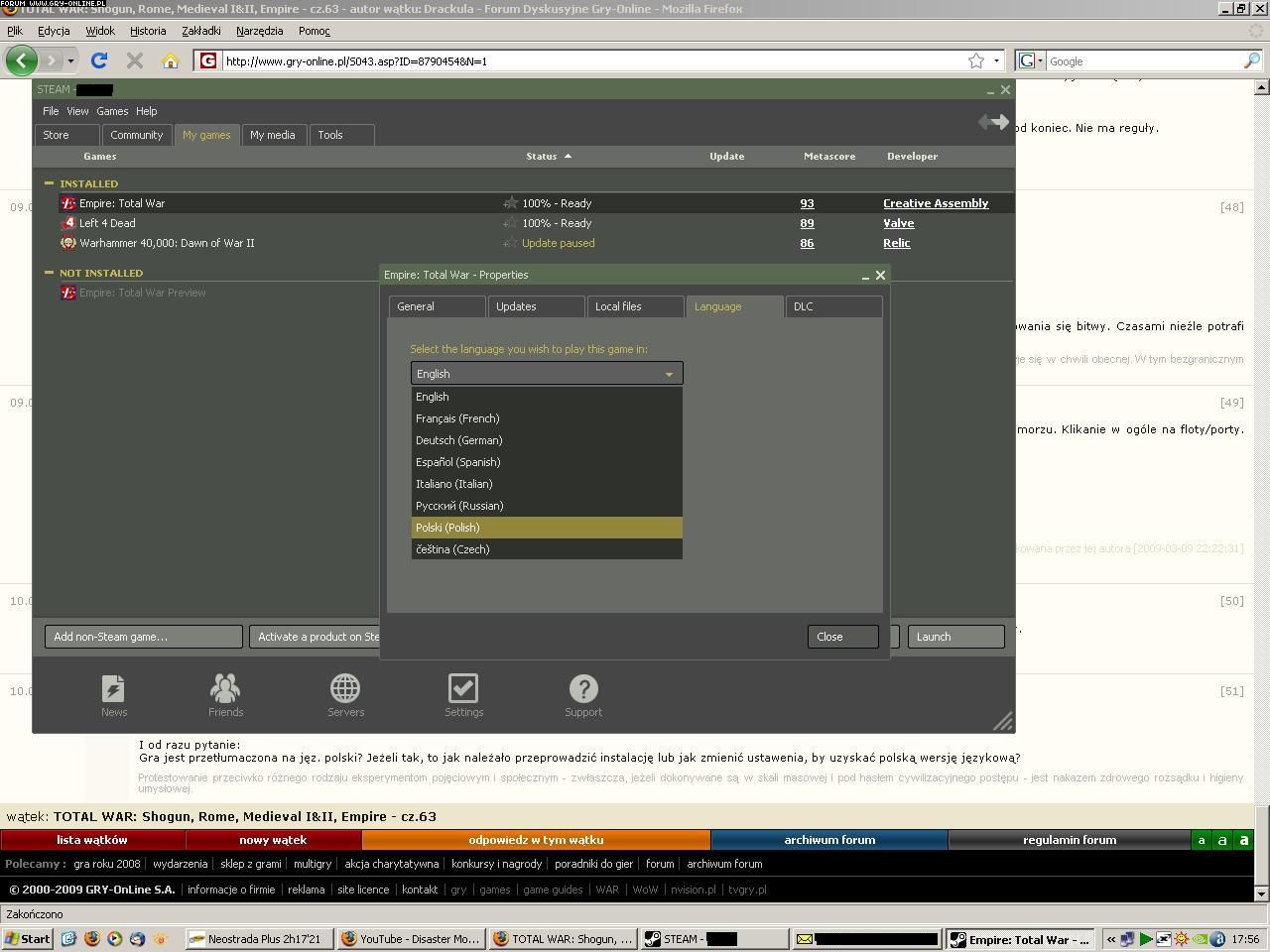Select Français (French) language option
1270x952 pixels.
pos(547,418)
